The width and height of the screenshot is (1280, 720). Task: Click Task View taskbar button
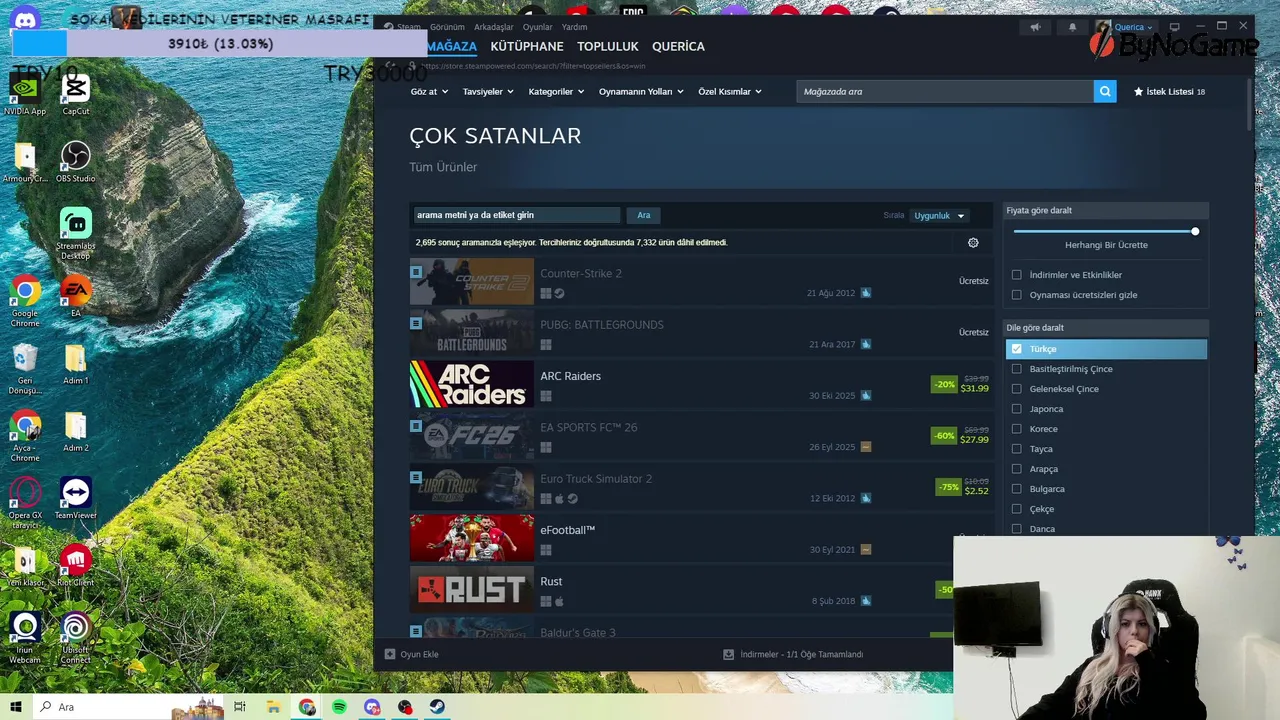(240, 707)
